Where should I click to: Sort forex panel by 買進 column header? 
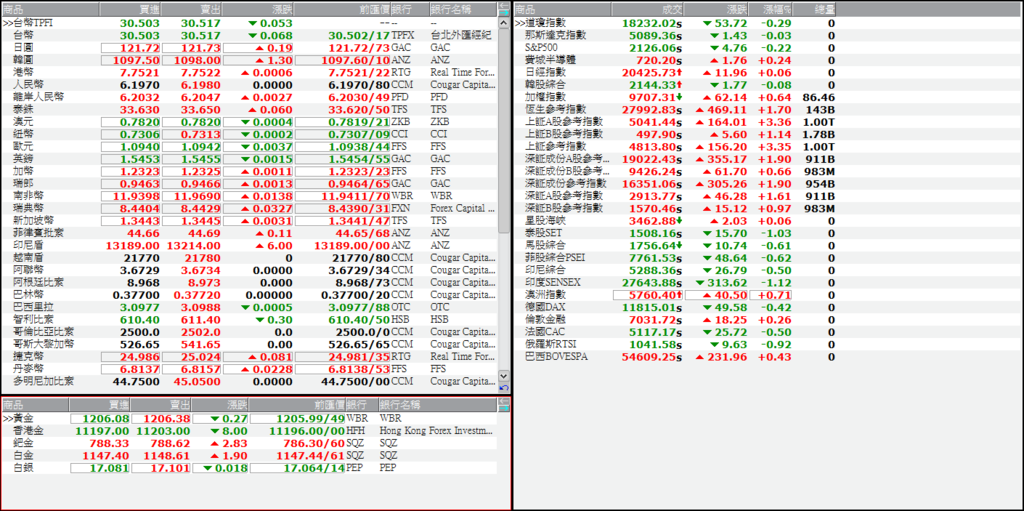[x=130, y=9]
